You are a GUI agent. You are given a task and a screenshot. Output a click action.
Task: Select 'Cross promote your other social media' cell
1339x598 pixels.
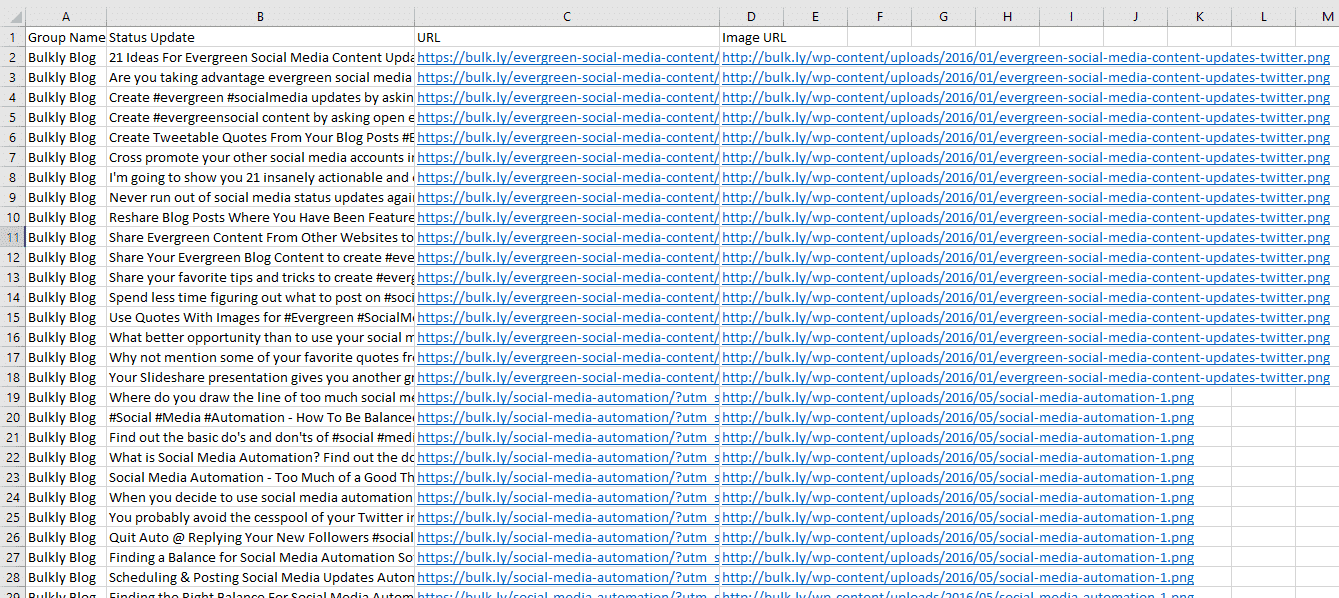[260, 157]
